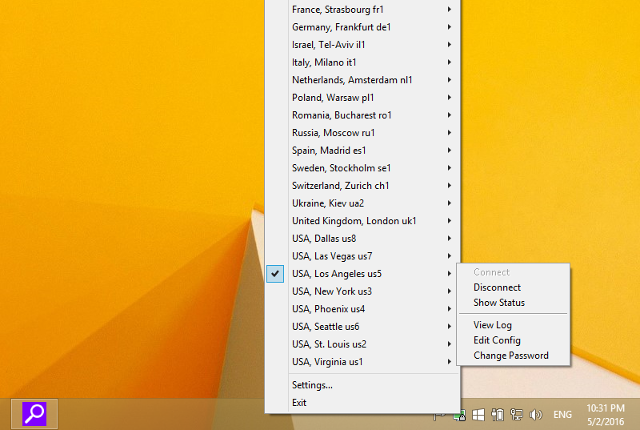This screenshot has height=430, width=640.
Task: Click the speaker volume tray icon
Action: [x=535, y=415]
